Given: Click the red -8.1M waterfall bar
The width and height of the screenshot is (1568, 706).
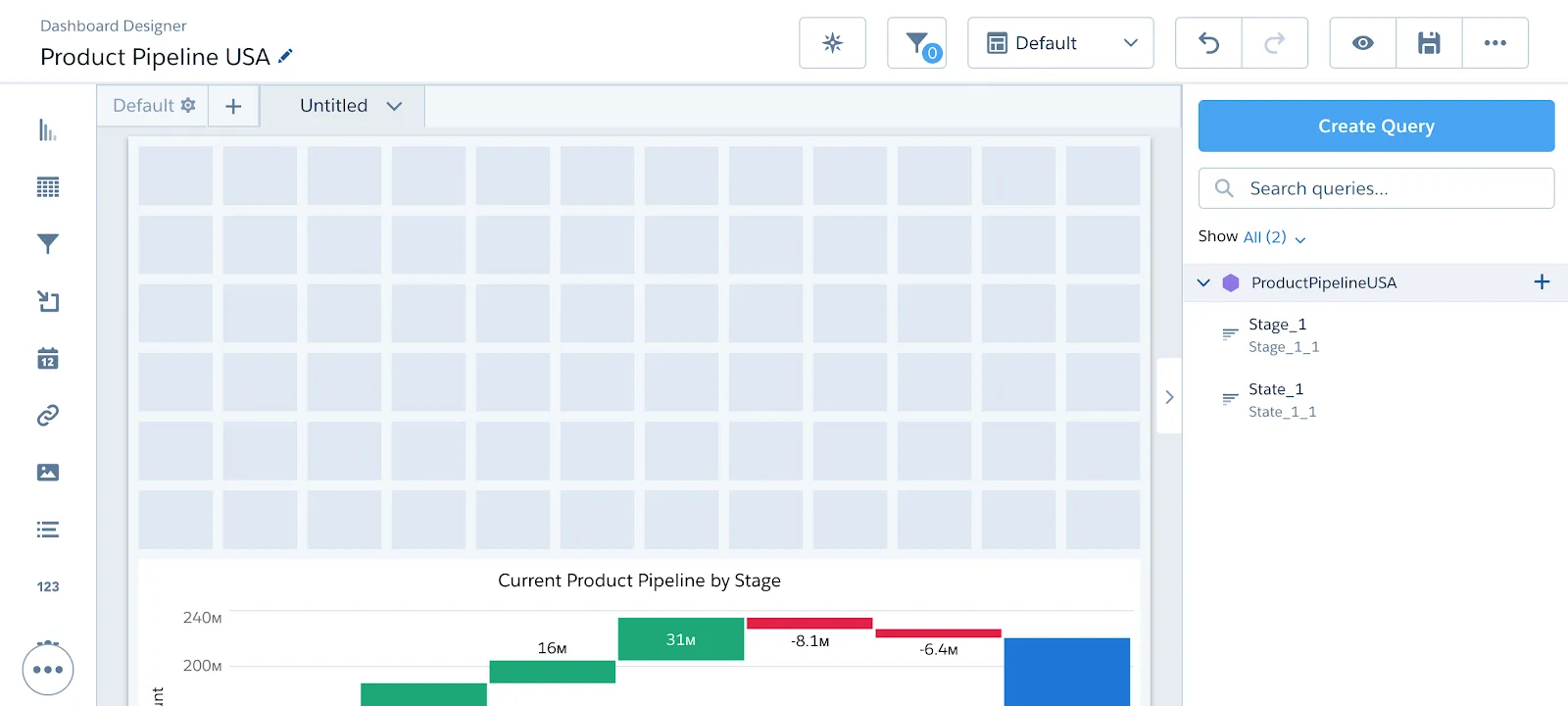Looking at the screenshot, I should point(809,624).
